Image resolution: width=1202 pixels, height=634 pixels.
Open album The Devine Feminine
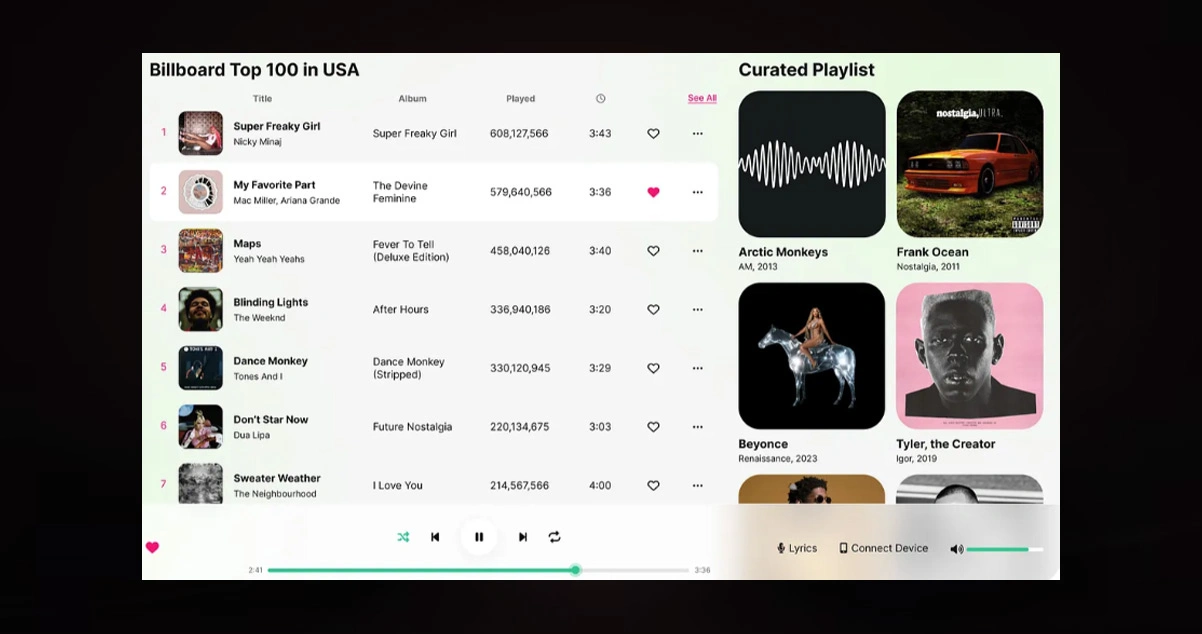coord(400,192)
